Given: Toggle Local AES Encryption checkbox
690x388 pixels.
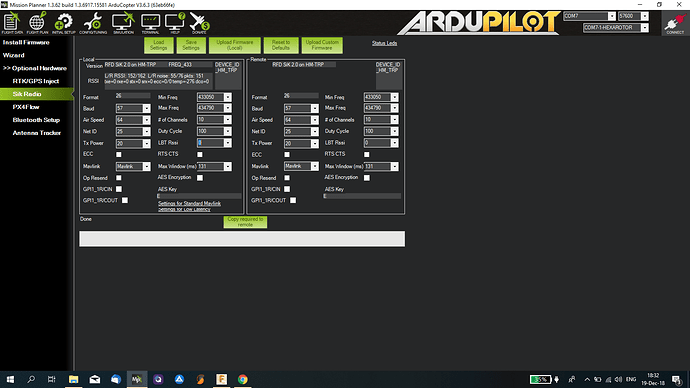Looking at the screenshot, I should click(x=200, y=178).
